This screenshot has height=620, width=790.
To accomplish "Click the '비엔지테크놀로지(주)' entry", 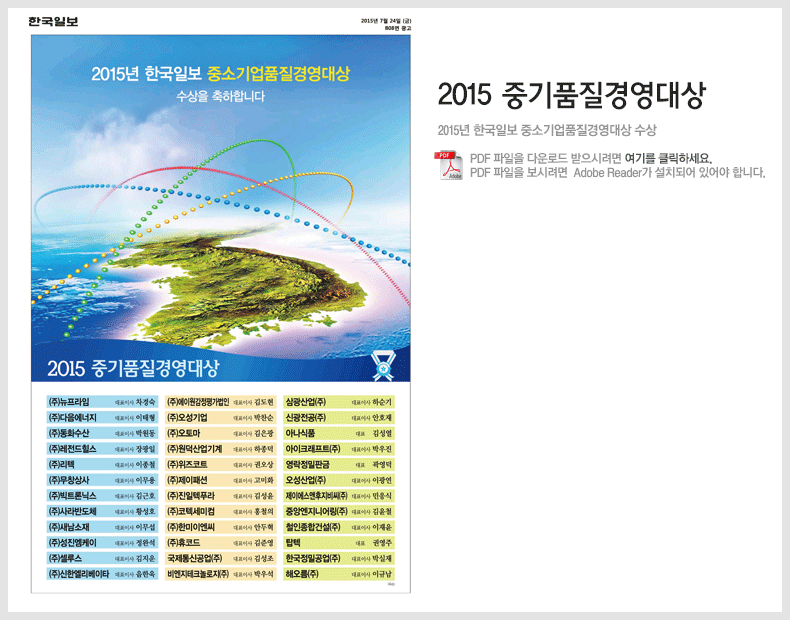I will tap(221, 574).
